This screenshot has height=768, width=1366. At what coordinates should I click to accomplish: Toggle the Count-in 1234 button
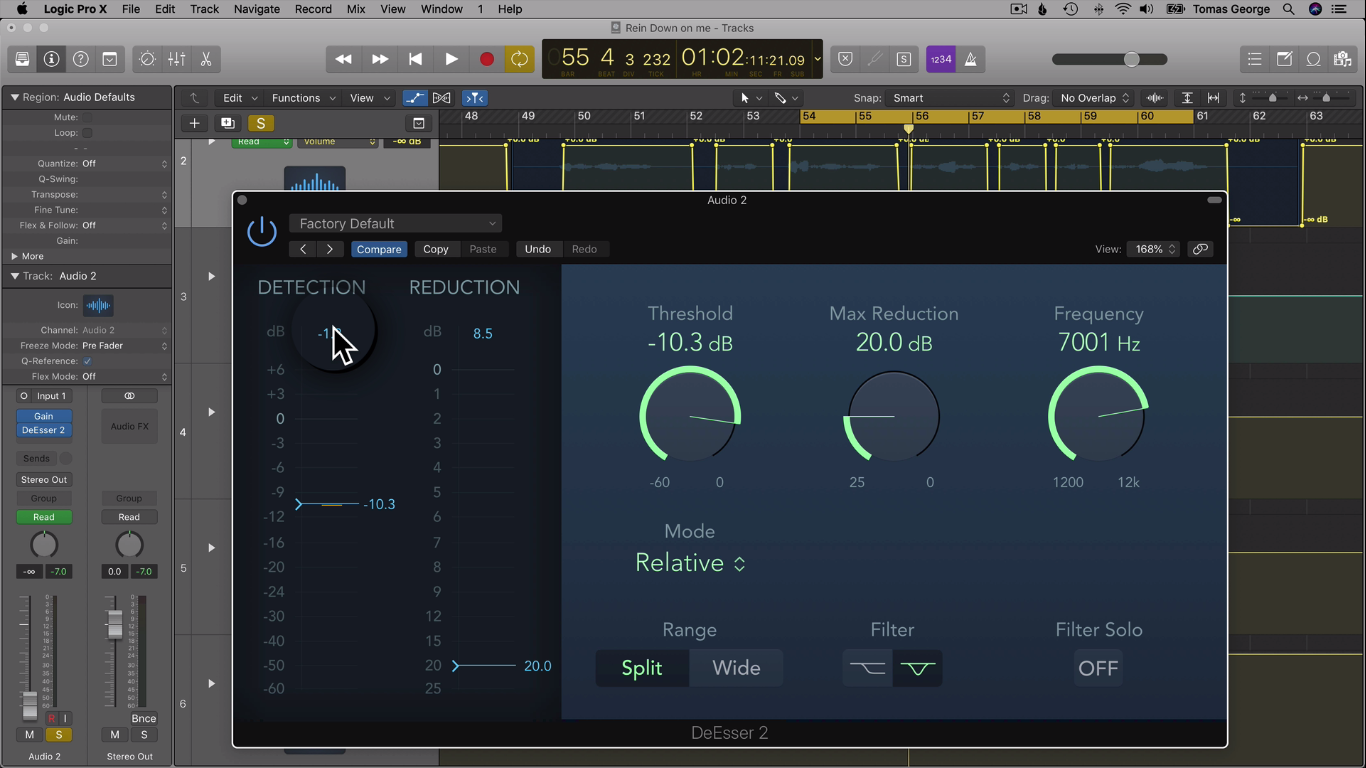point(940,59)
